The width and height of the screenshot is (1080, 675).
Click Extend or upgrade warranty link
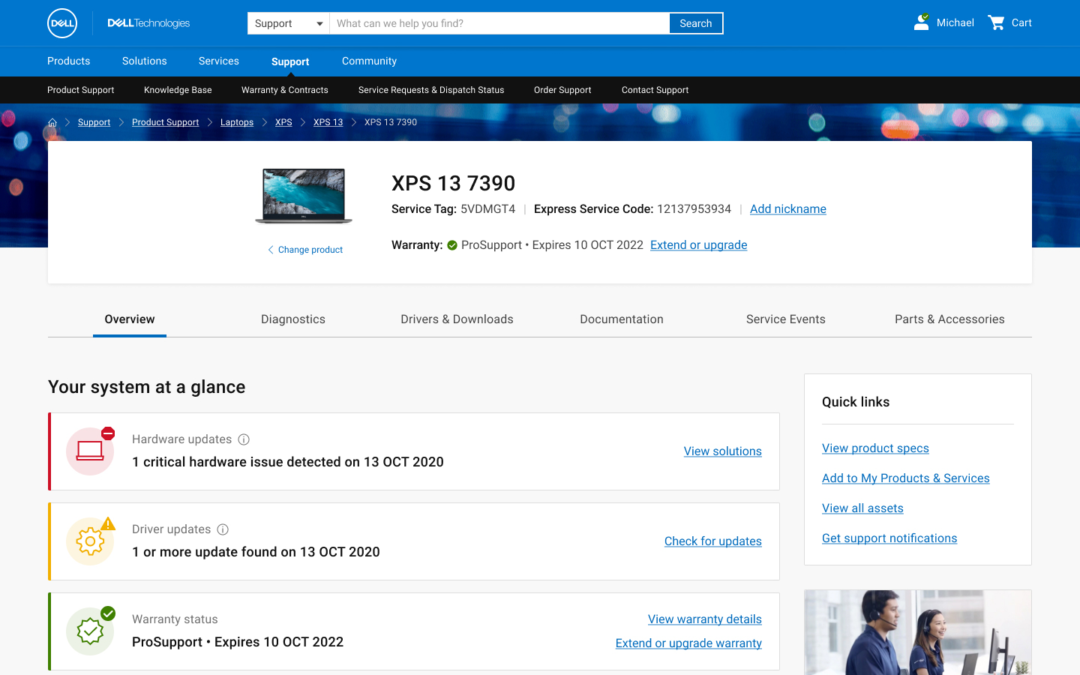[x=689, y=643]
